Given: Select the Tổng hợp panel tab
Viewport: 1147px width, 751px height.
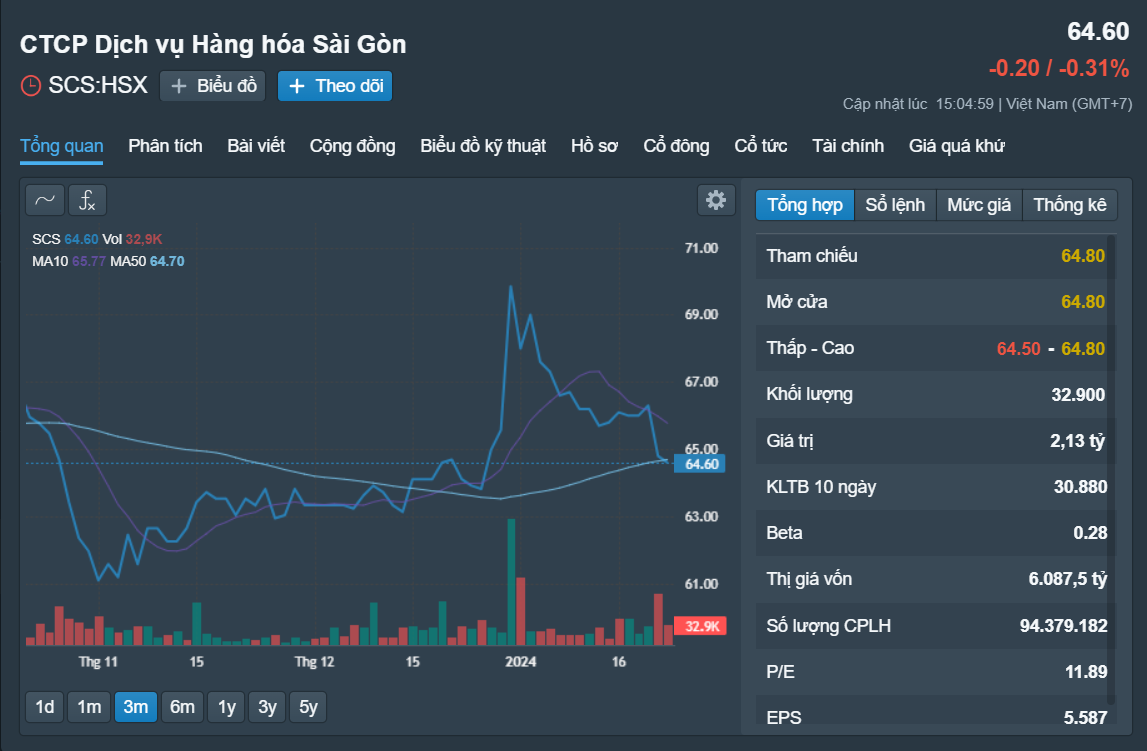Looking at the screenshot, I should pos(805,205).
